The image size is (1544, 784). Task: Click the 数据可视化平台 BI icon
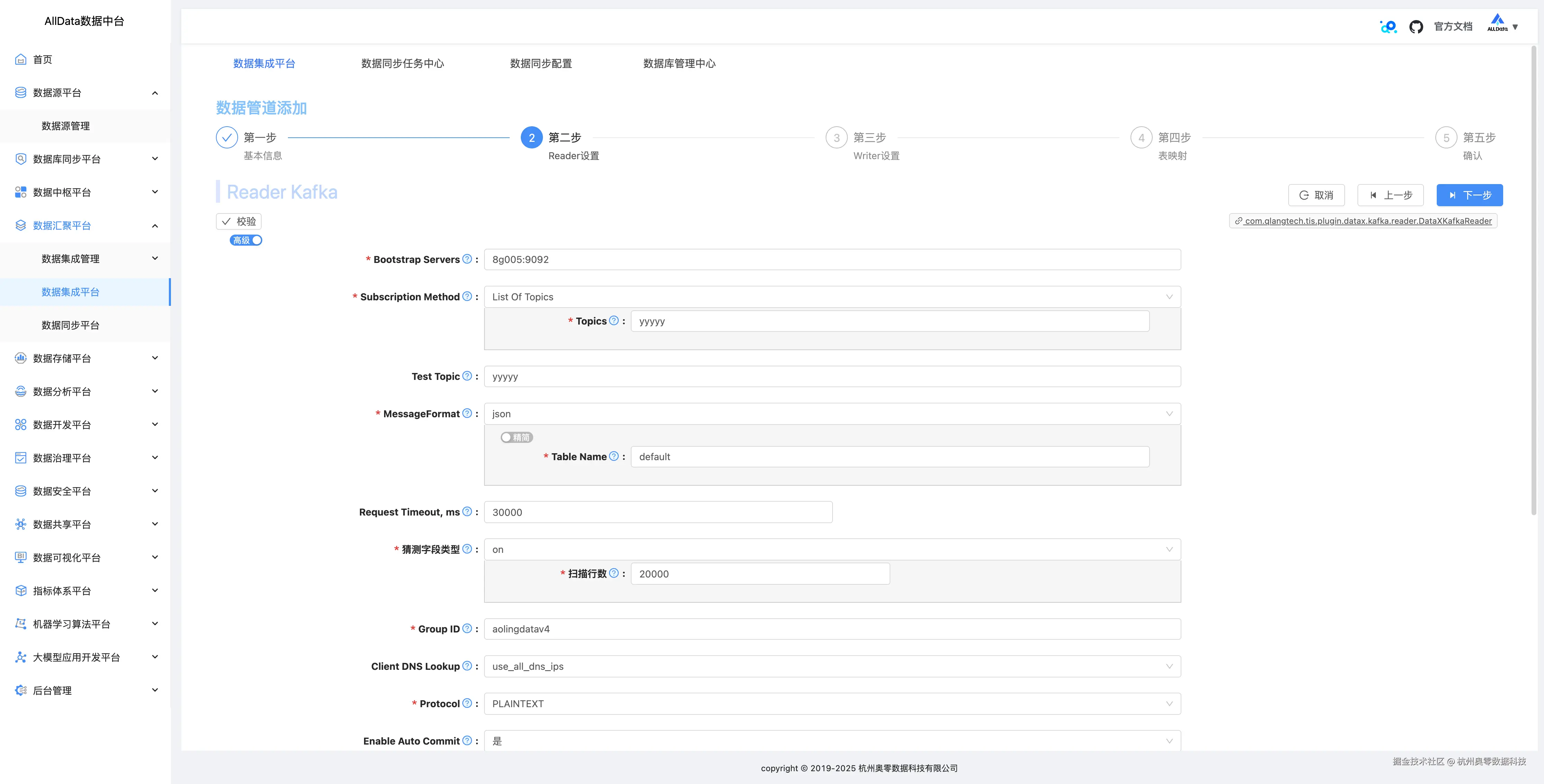[20, 557]
